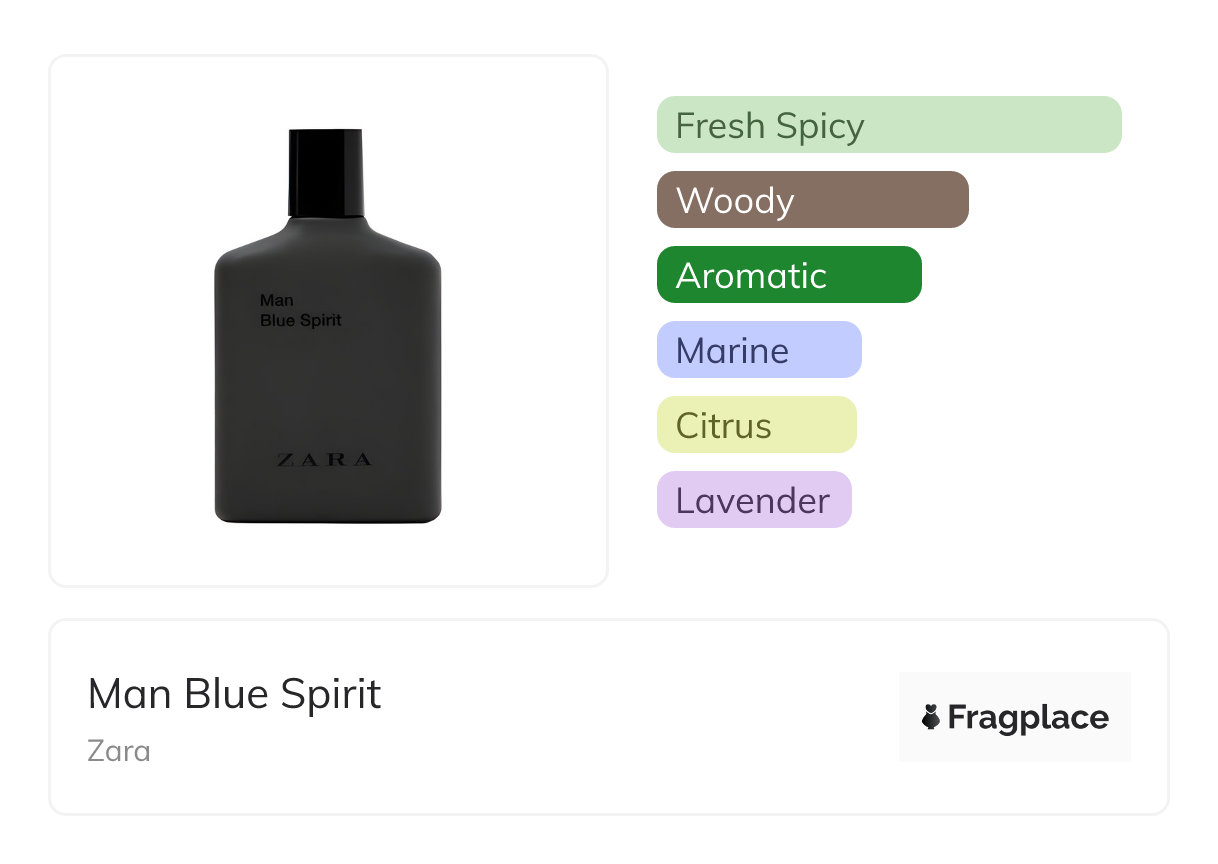Click the dark green Aromatic accord
This screenshot has height=864, width=1218.
[x=788, y=275]
